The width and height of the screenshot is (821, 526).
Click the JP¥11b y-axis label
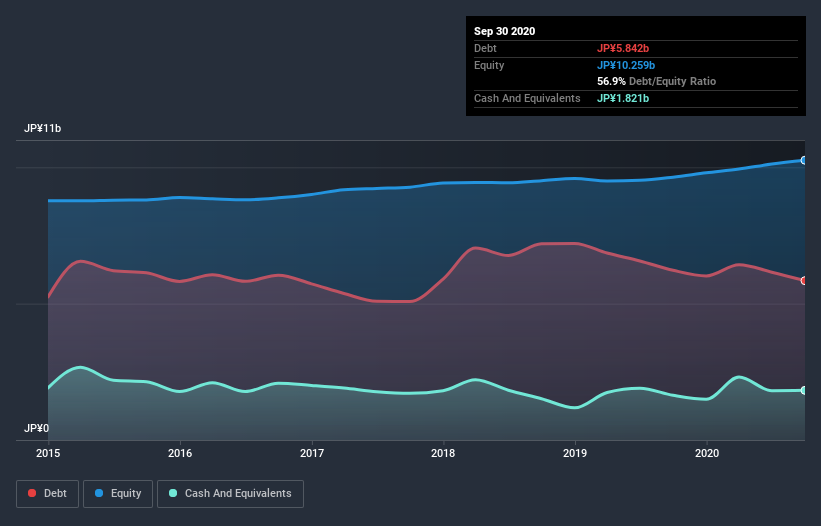pyautogui.click(x=42, y=128)
